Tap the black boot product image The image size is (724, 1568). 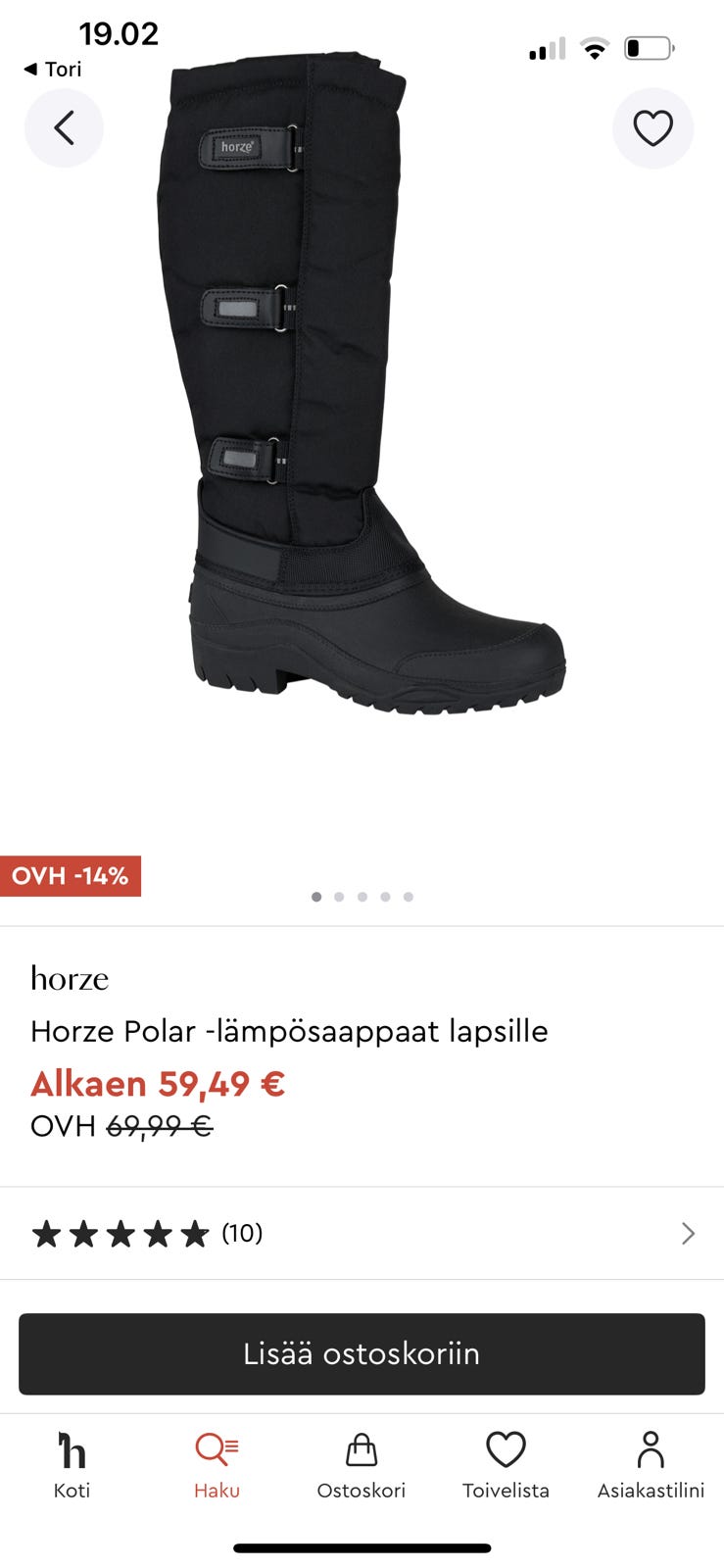(361, 382)
